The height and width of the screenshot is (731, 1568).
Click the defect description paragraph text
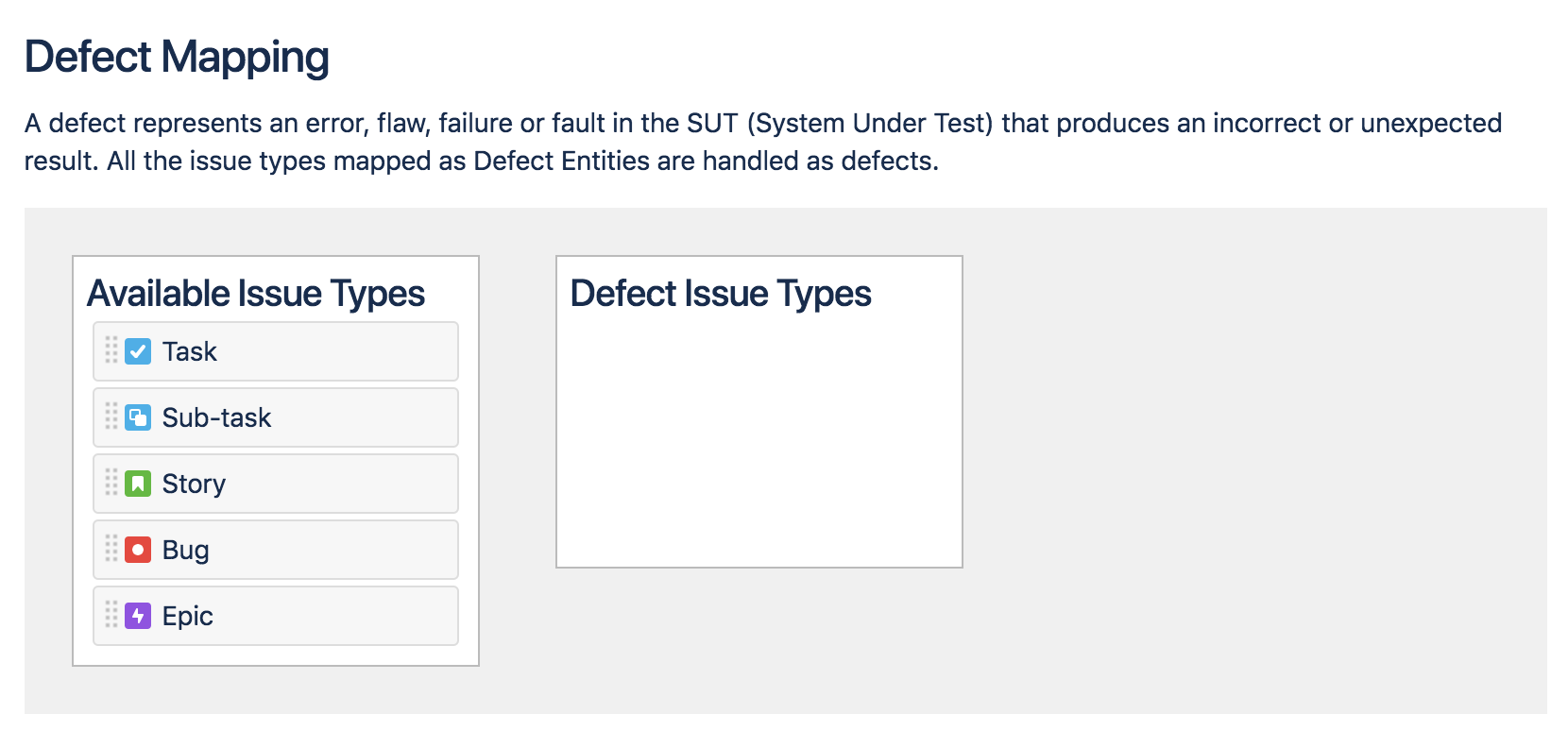pos(763,142)
